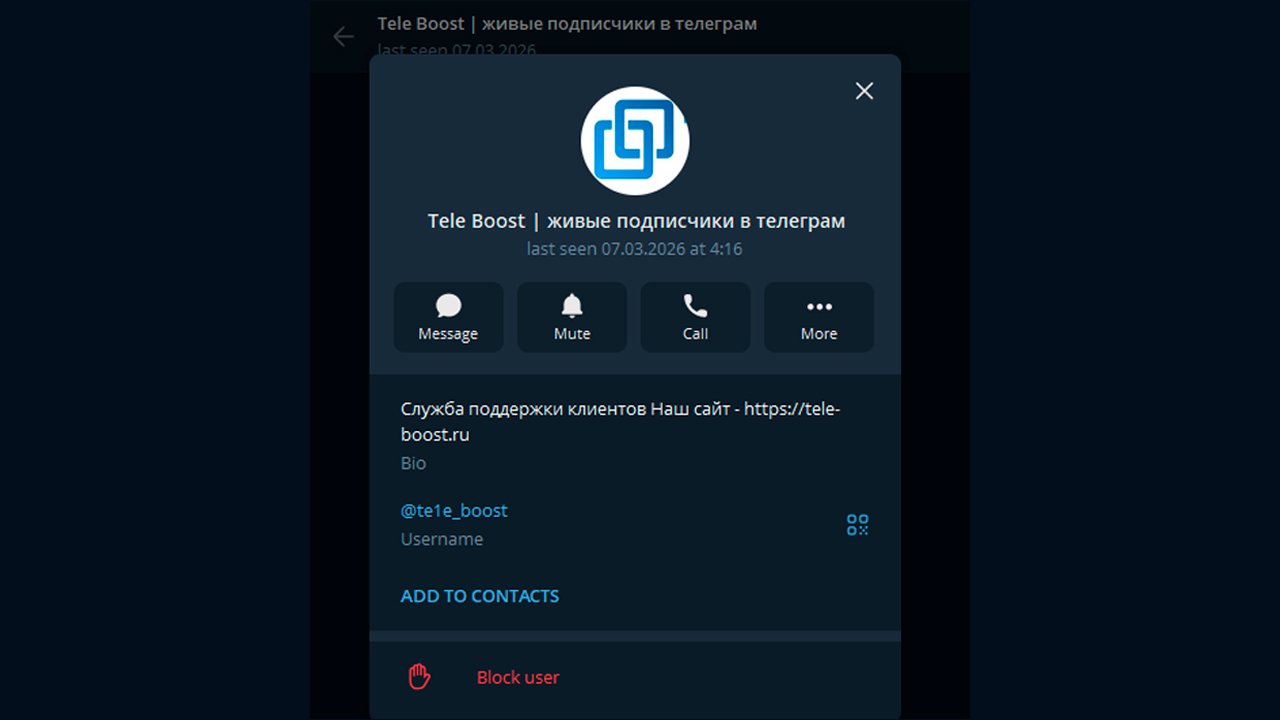The height and width of the screenshot is (720, 1280).
Task: Click the Tele Boost profile avatar
Action: [635, 141]
